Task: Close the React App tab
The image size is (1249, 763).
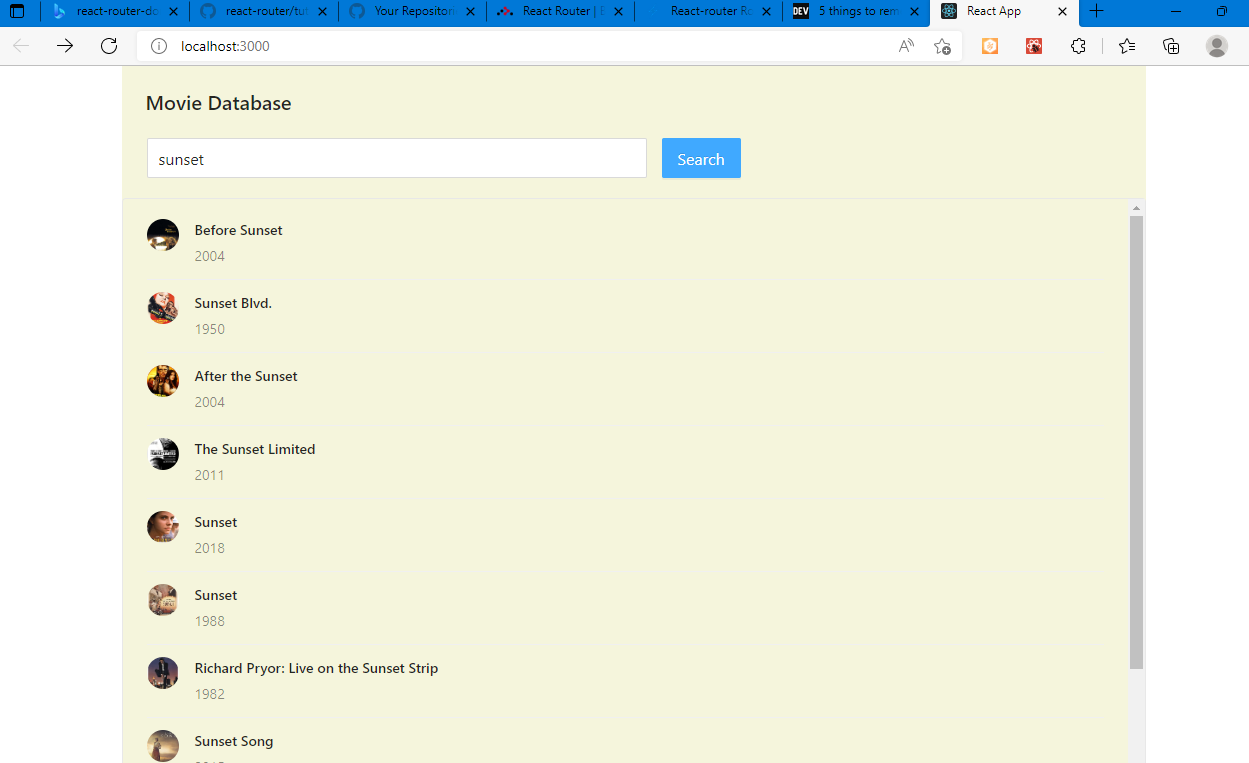Action: coord(1062,11)
